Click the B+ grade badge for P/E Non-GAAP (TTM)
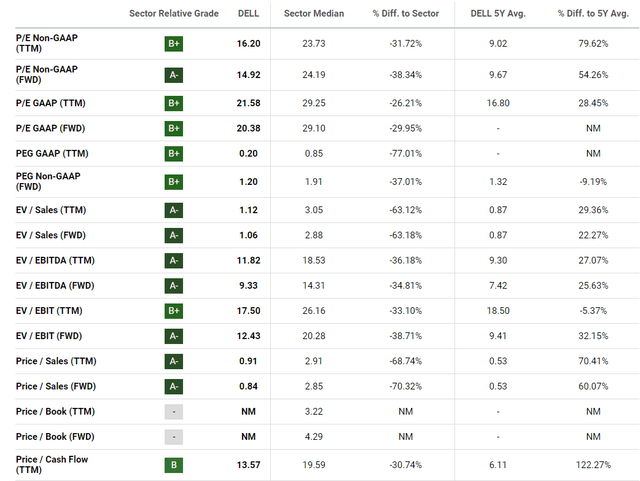This screenshot has width=640, height=481. tap(174, 45)
